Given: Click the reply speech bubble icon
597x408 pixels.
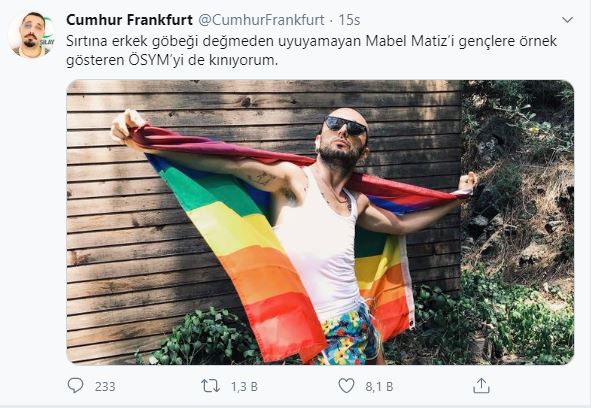Looking at the screenshot, I should (75, 386).
